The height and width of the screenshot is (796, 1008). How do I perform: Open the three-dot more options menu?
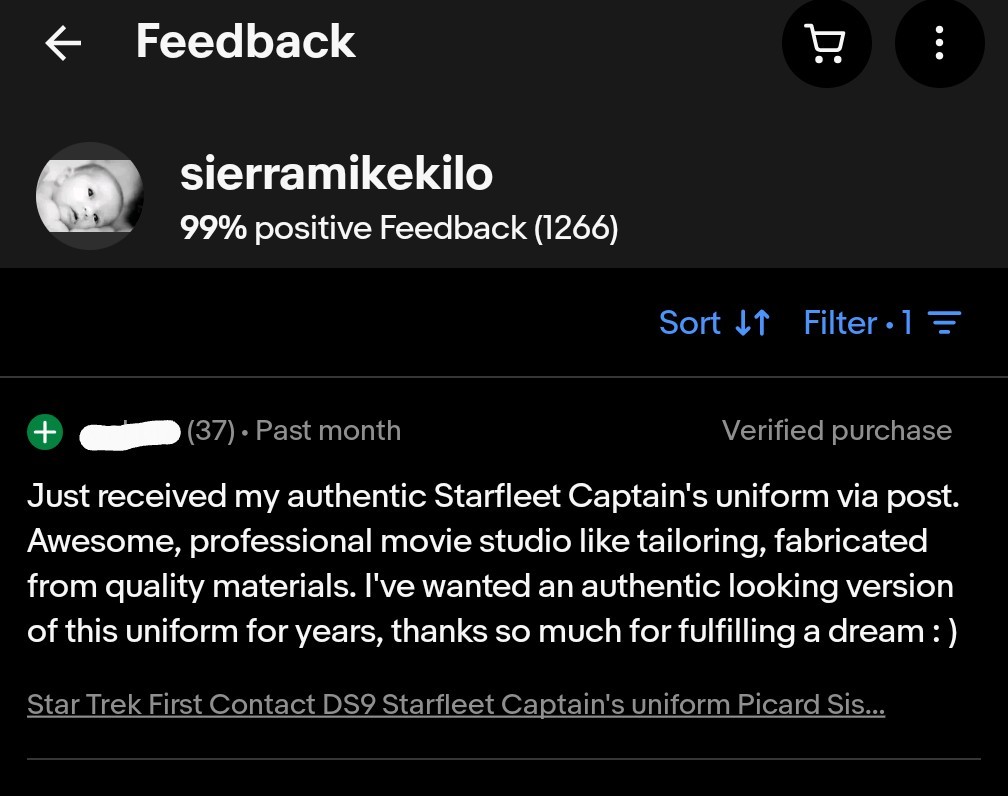[939, 43]
